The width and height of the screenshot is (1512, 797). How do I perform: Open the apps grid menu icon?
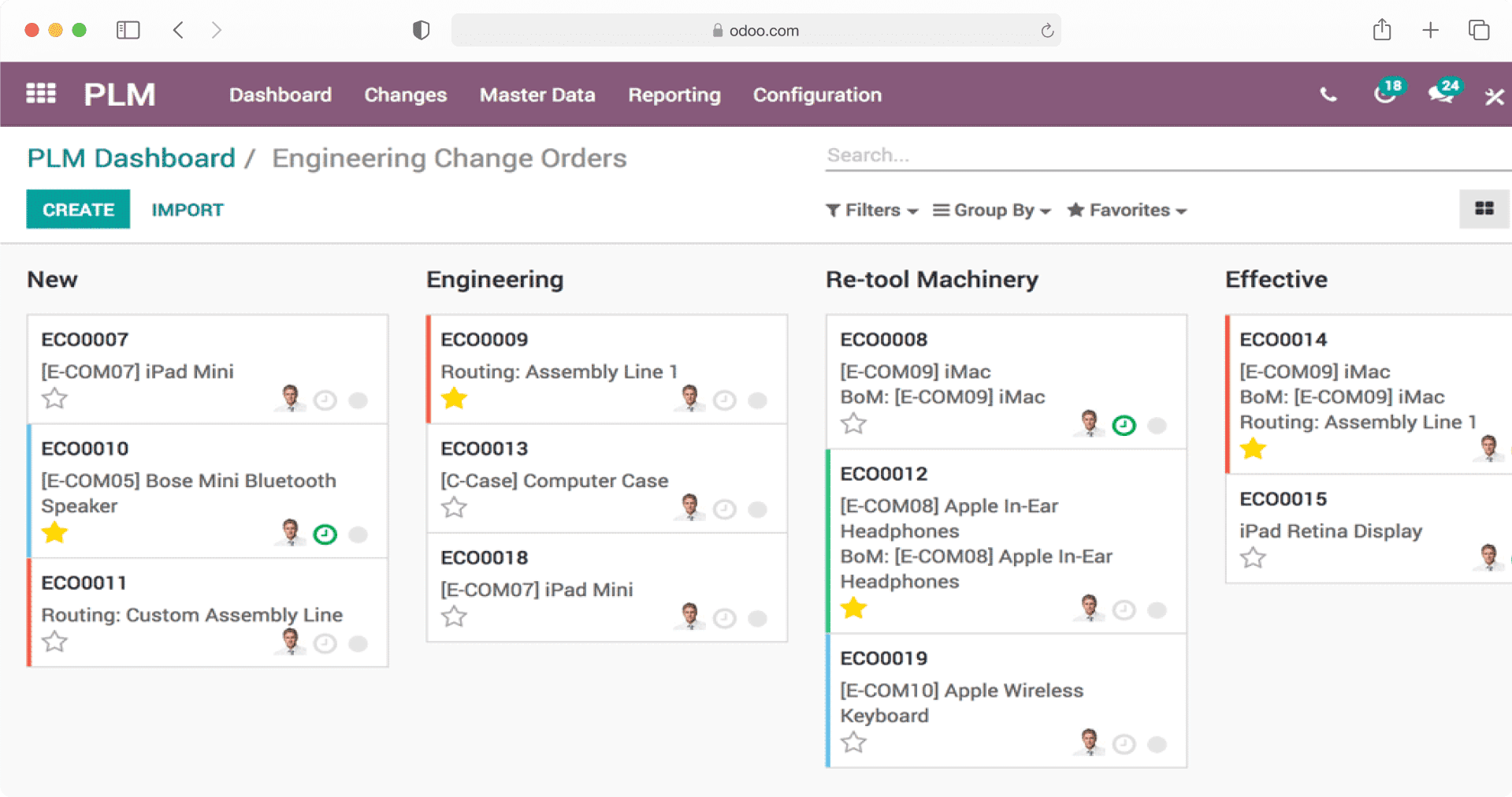click(41, 94)
